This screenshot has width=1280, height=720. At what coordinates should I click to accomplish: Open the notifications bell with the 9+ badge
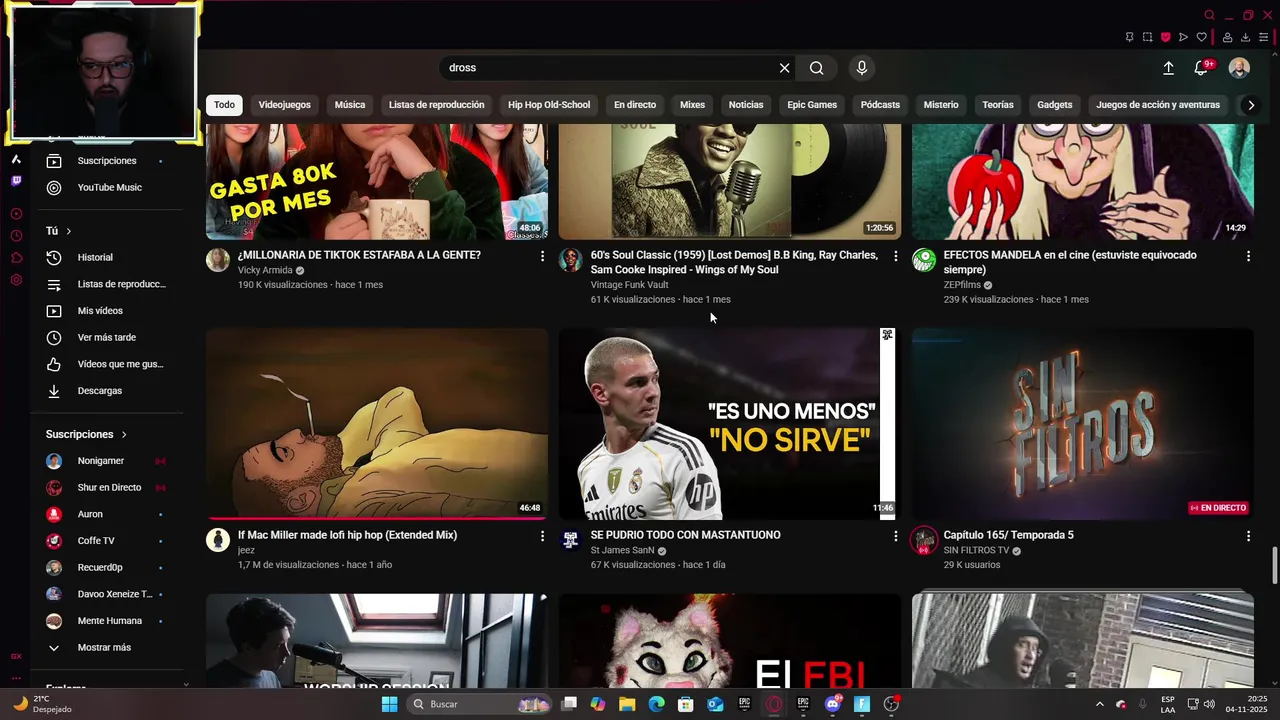pos(1201,68)
